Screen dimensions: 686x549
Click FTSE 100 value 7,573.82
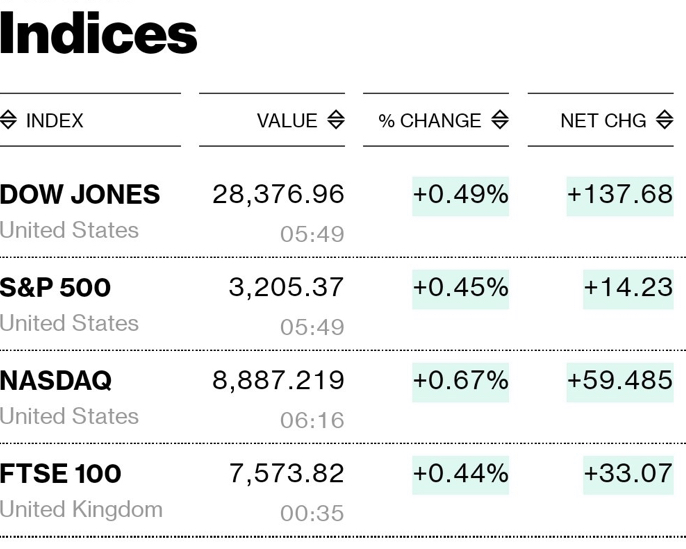[x=286, y=474]
